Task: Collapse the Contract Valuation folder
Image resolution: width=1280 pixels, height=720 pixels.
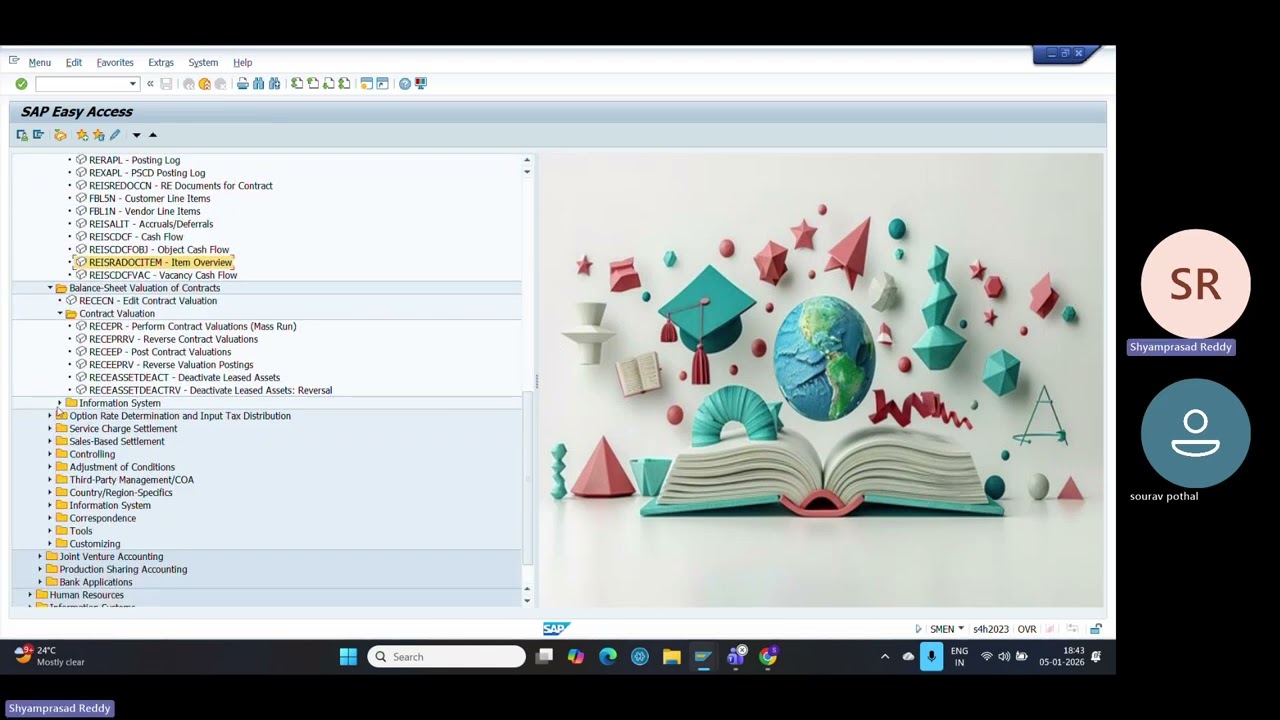Action: pyautogui.click(x=60, y=314)
